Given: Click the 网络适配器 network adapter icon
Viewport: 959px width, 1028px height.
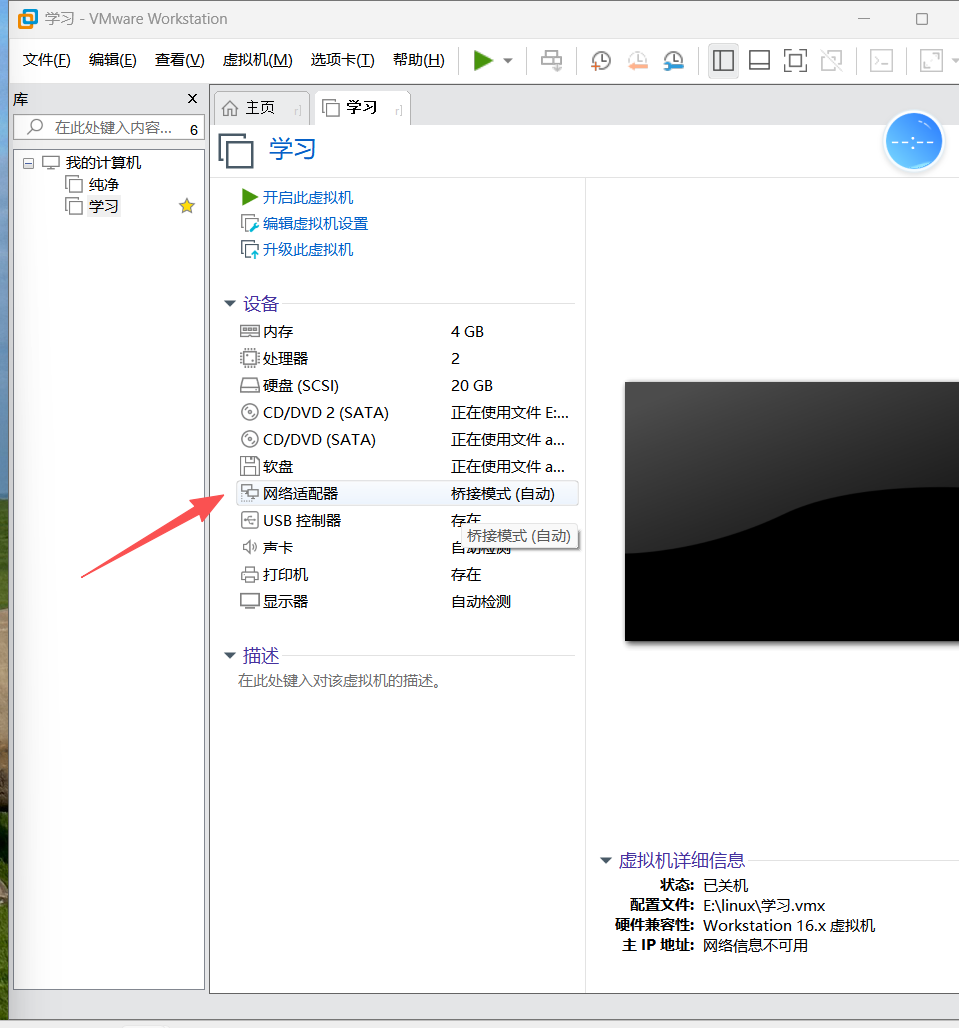Looking at the screenshot, I should [x=250, y=493].
